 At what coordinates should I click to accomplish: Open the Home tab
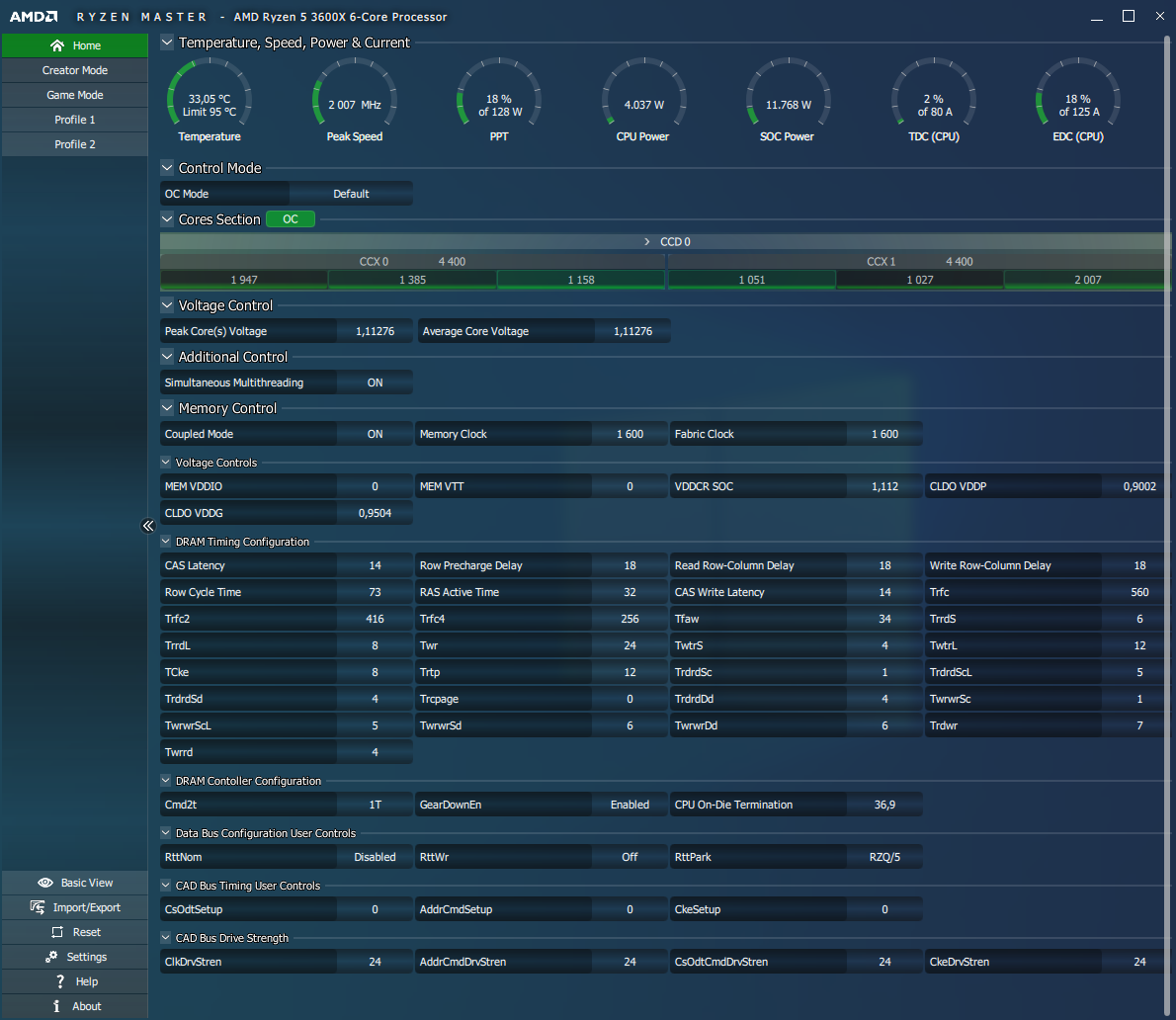pos(75,45)
